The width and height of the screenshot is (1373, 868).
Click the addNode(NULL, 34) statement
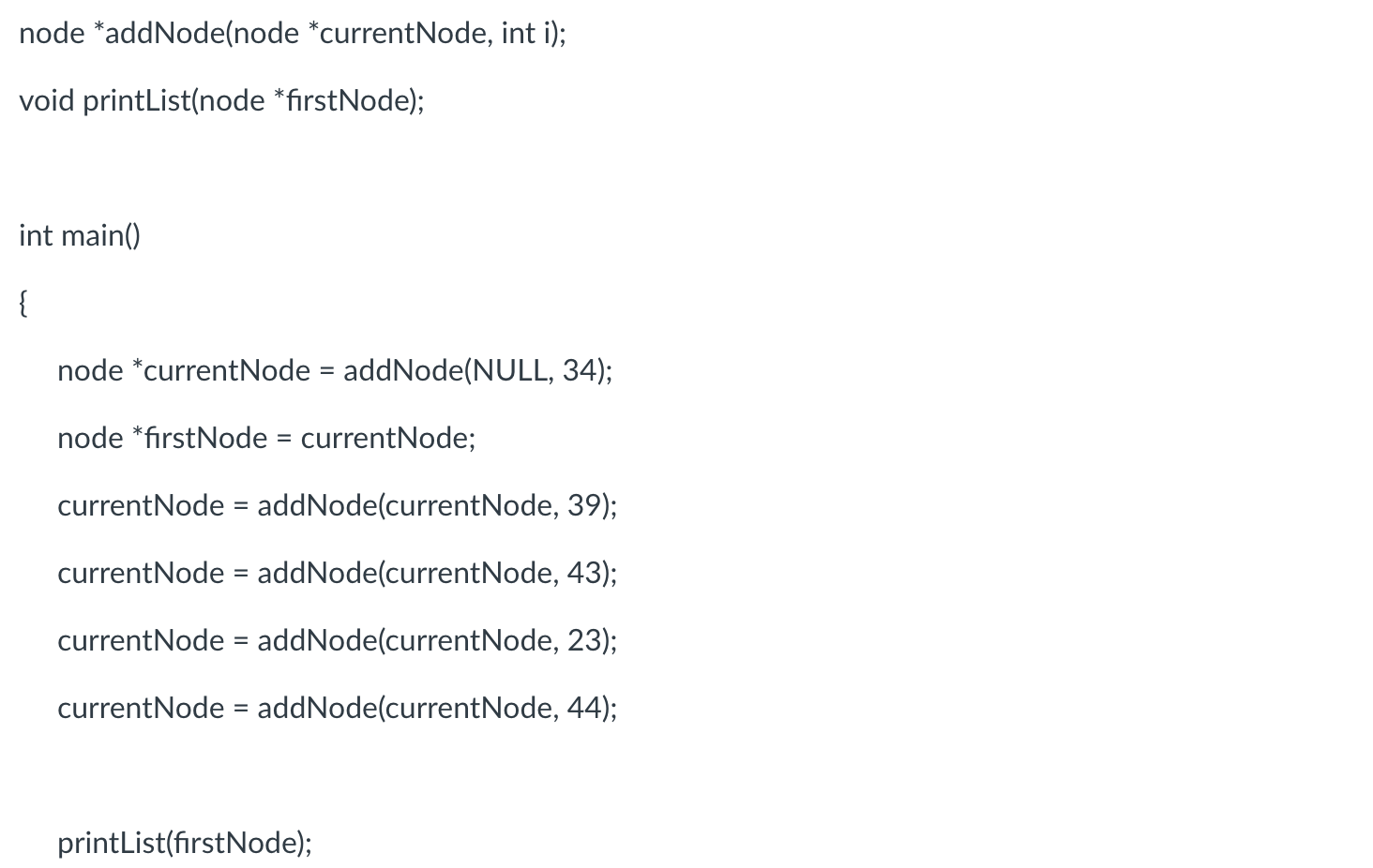pos(335,371)
